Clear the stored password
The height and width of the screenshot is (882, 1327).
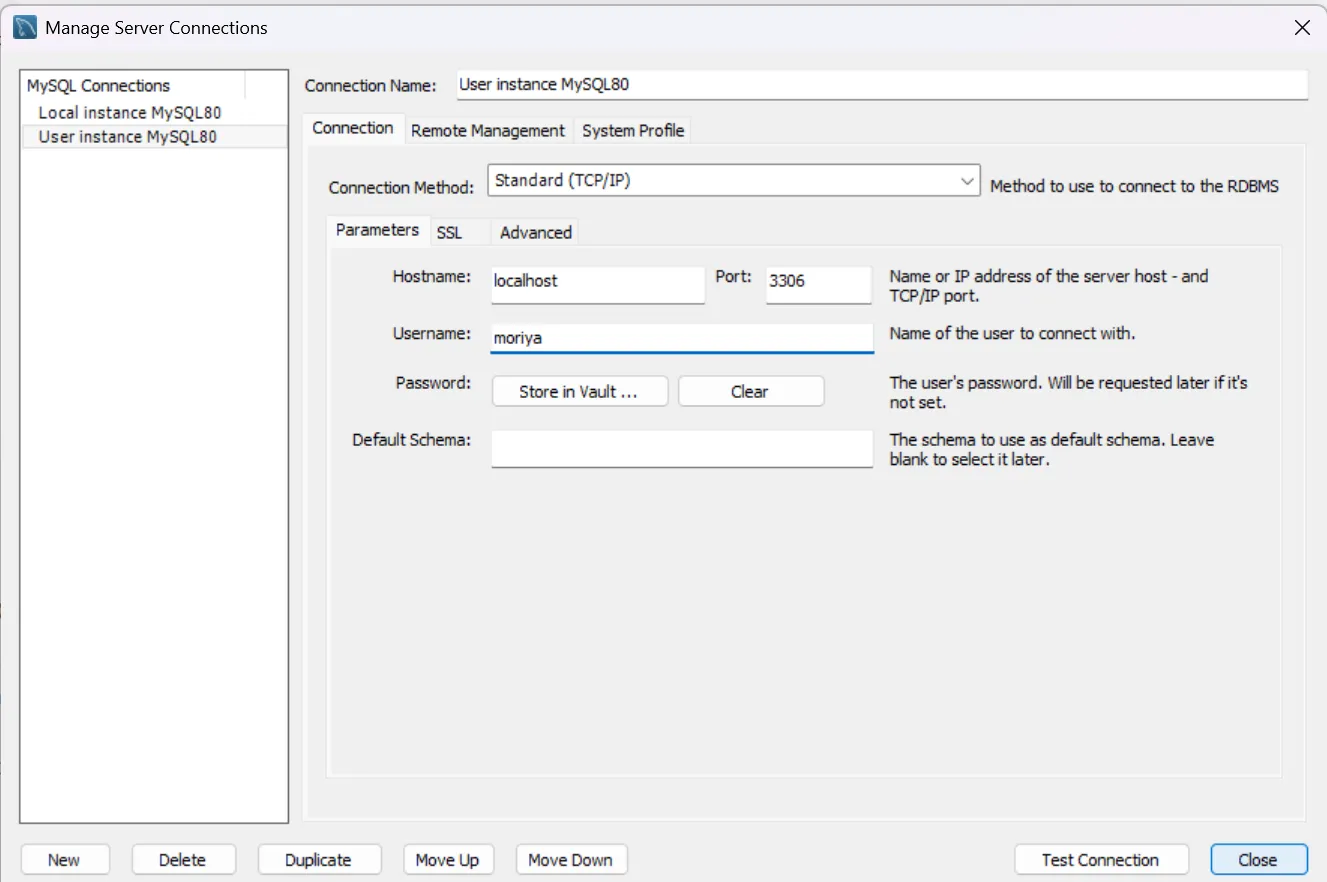coord(751,392)
